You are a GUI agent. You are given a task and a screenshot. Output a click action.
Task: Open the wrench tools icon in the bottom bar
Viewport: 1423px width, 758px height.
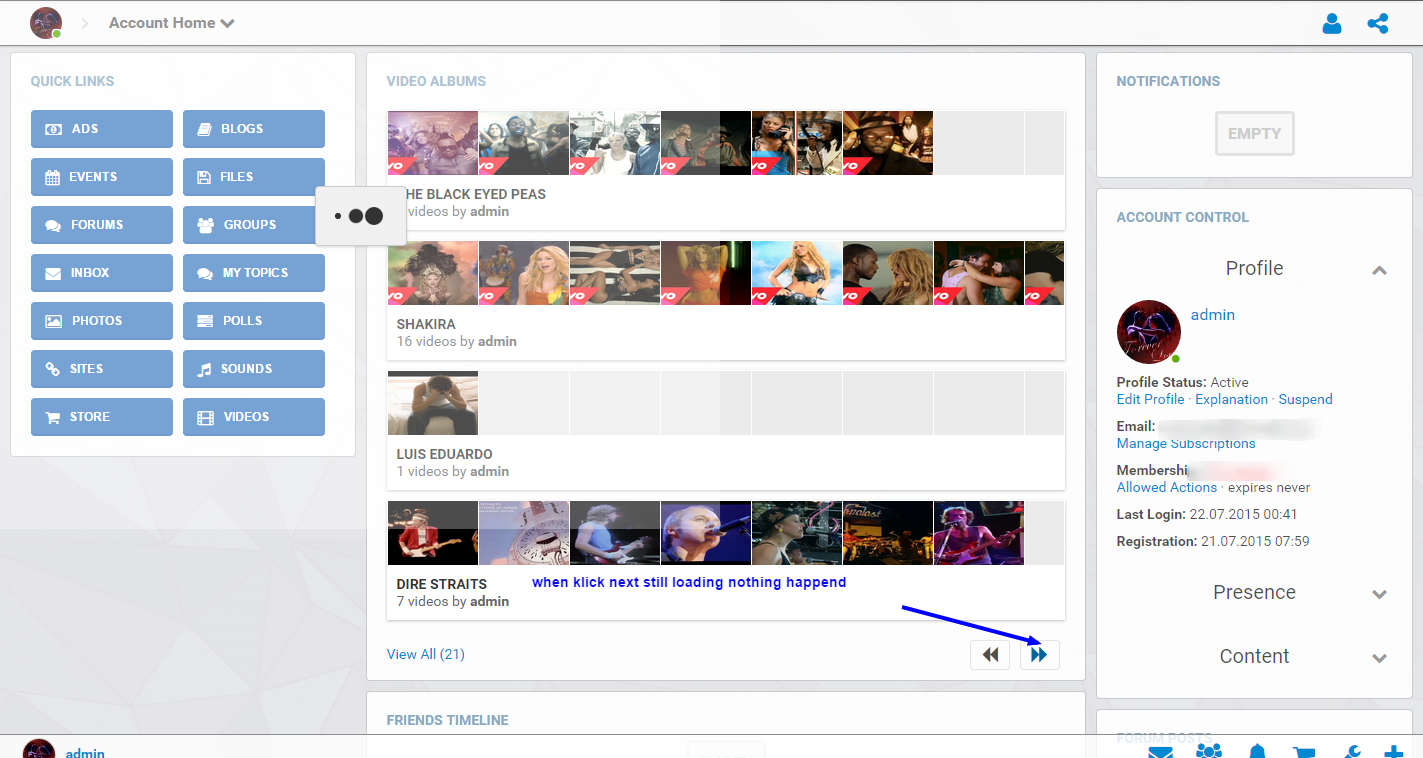[1351, 752]
